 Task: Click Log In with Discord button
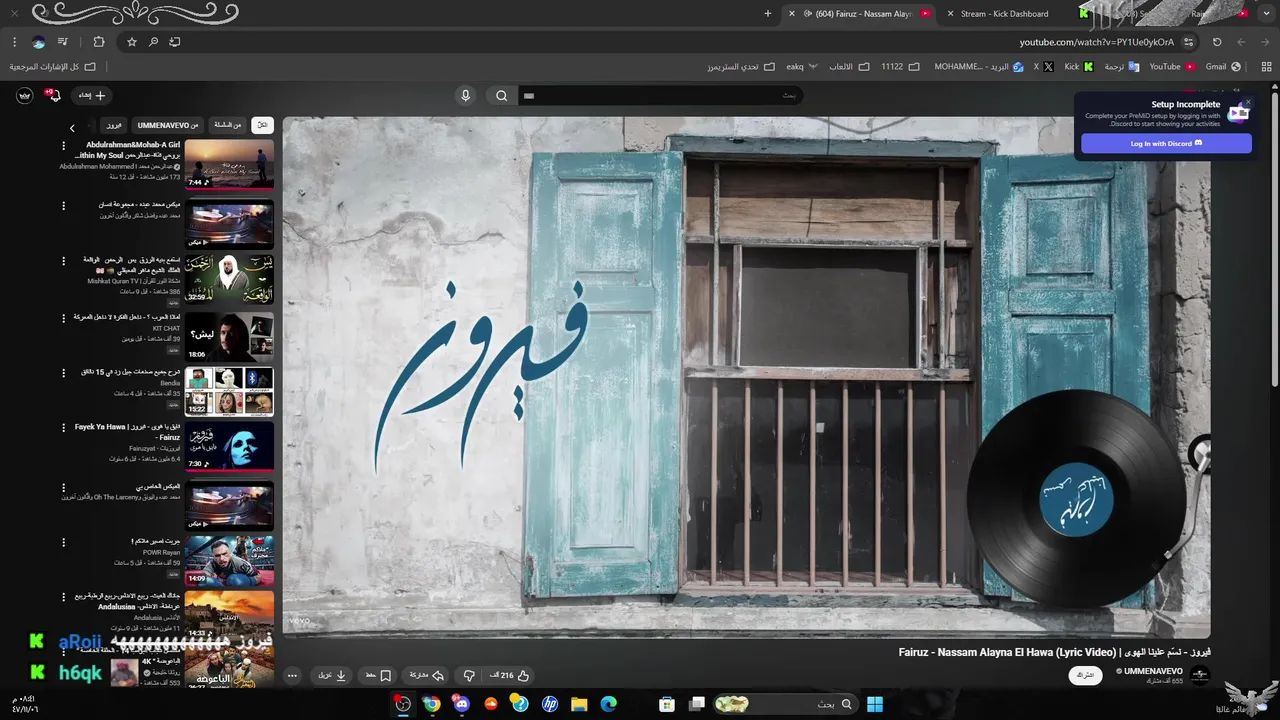pos(1166,144)
